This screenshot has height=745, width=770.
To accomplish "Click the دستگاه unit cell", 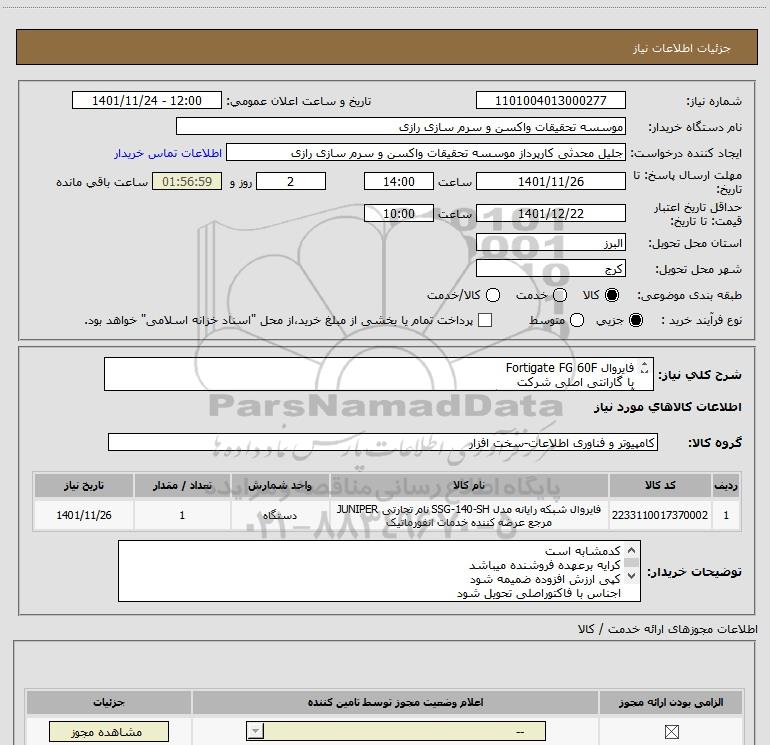I will (x=280, y=515).
